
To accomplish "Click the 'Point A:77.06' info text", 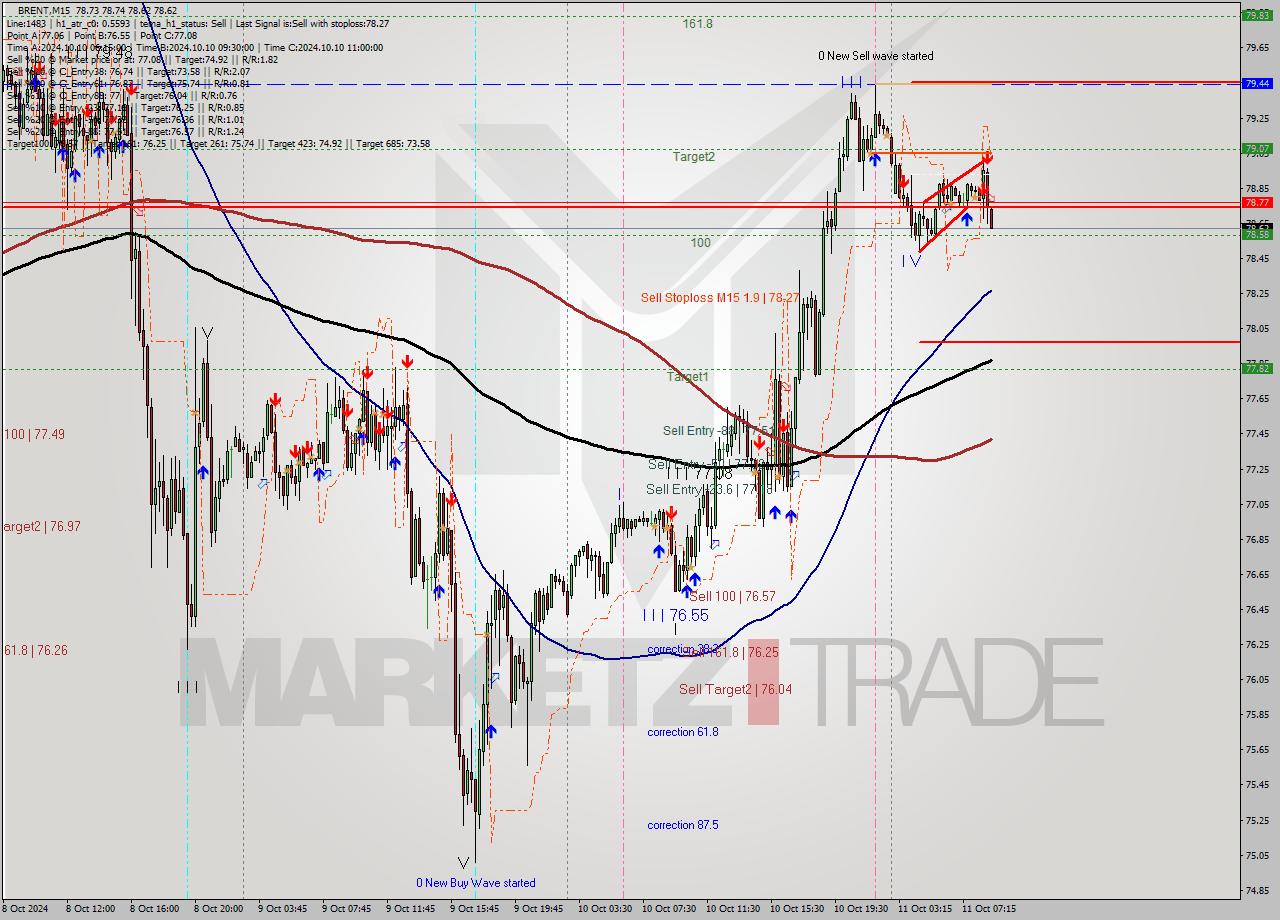I will click(35, 35).
